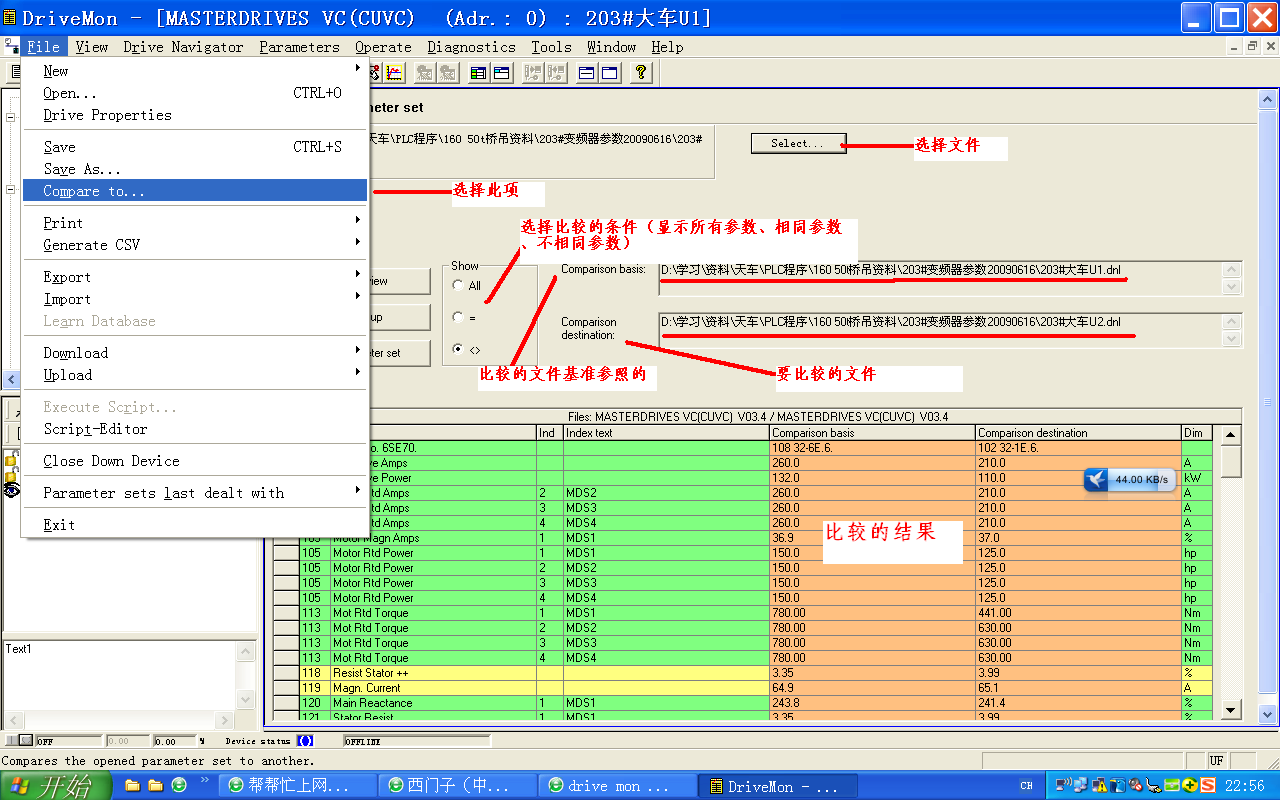This screenshot has height=800, width=1280.
Task: Open the Tools menu
Action: coord(551,46)
